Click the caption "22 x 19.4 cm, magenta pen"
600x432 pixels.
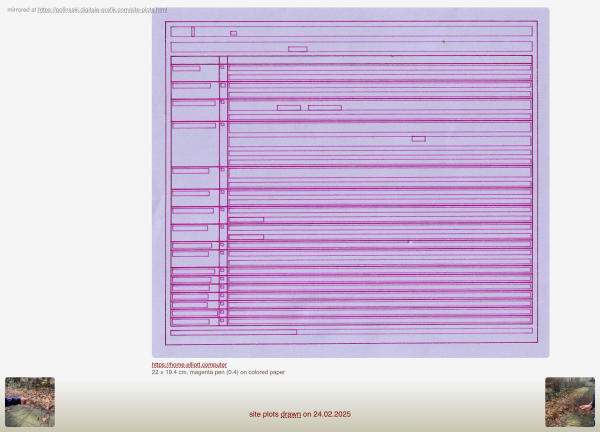(218, 372)
